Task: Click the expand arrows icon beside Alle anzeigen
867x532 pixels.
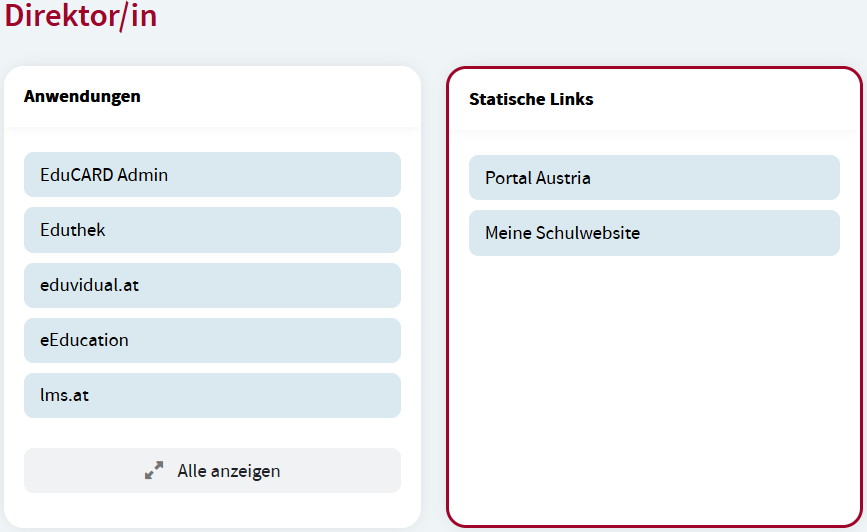Action: coord(154,470)
